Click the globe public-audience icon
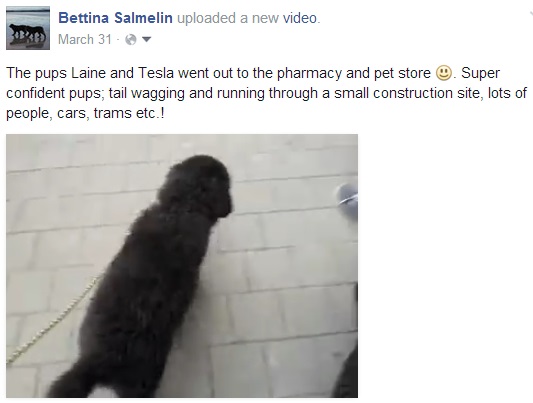 coord(131,40)
